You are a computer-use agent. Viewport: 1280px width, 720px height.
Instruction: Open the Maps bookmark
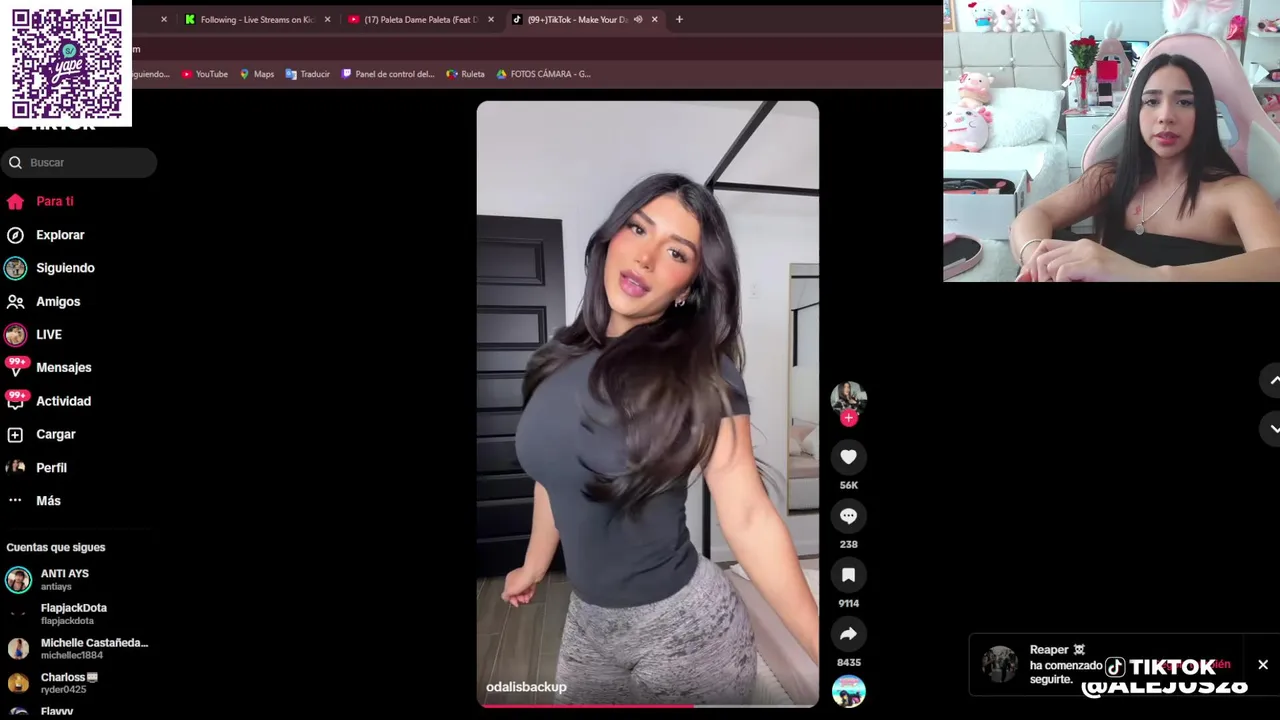pyautogui.click(x=256, y=74)
